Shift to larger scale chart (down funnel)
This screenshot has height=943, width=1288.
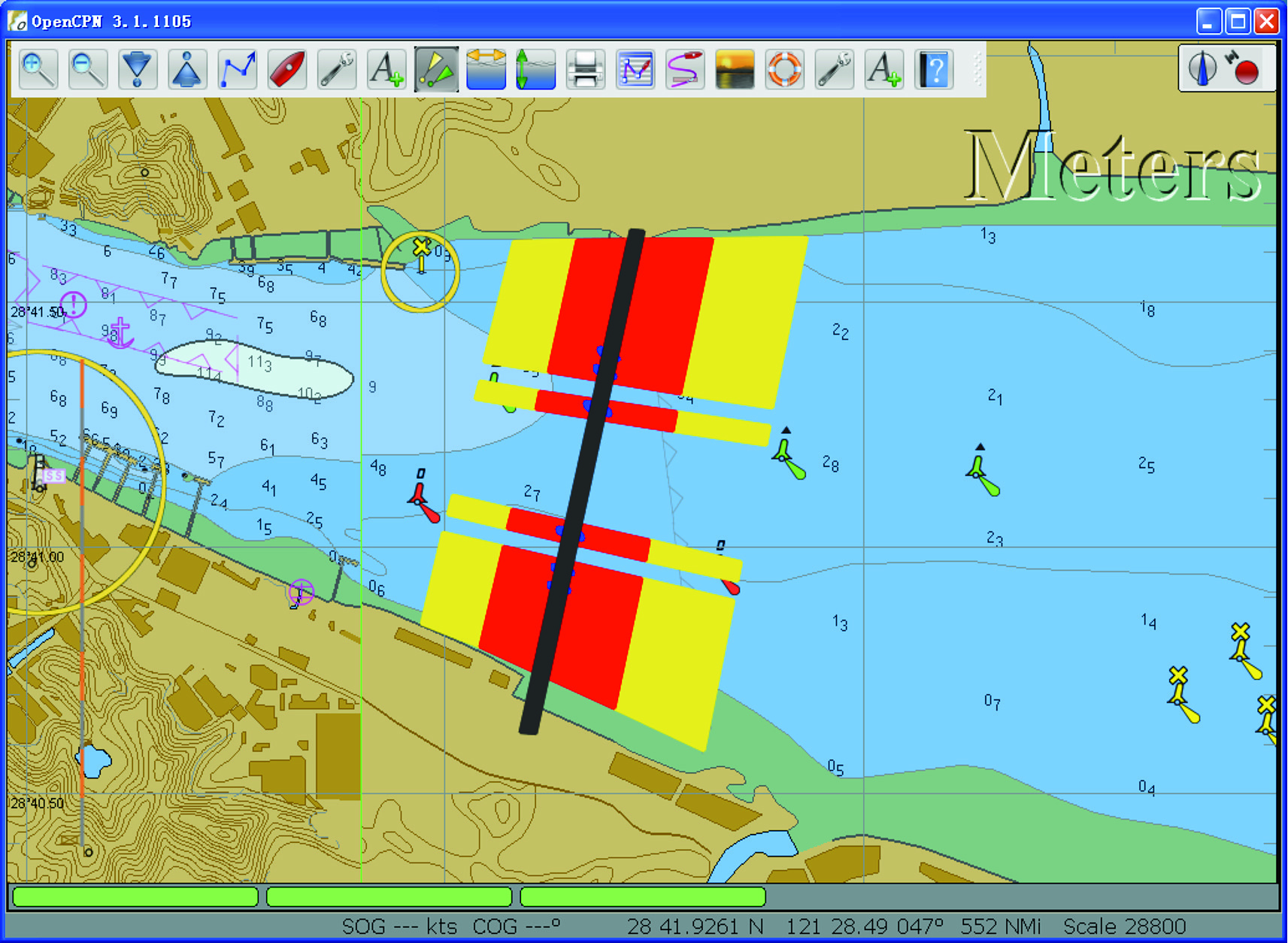(x=138, y=70)
